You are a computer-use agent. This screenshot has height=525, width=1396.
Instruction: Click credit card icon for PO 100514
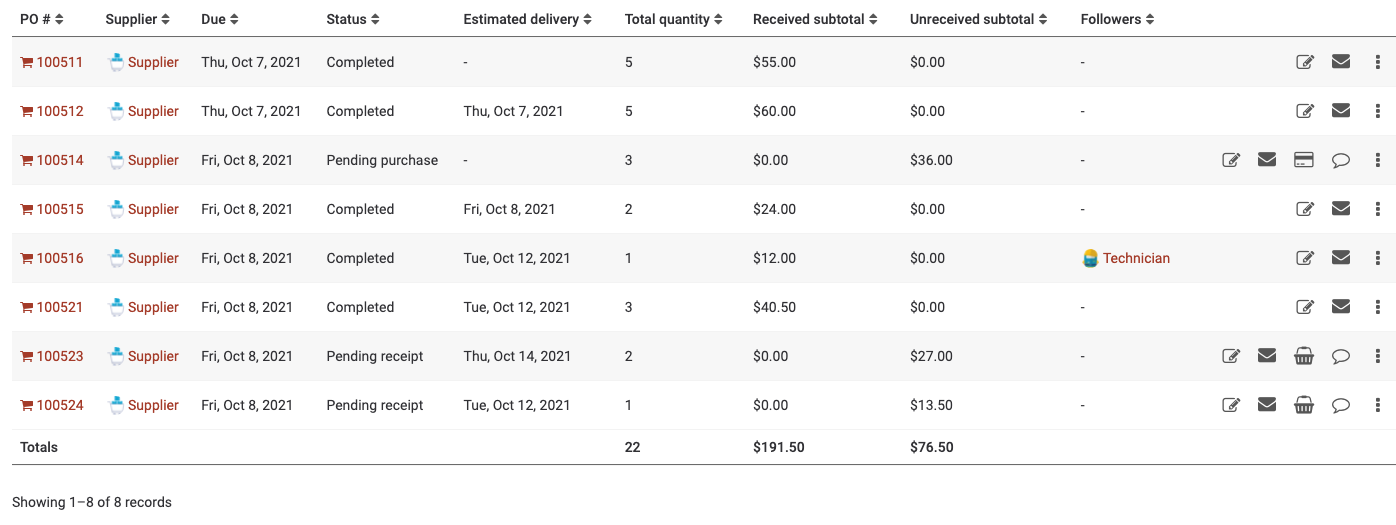click(1304, 160)
